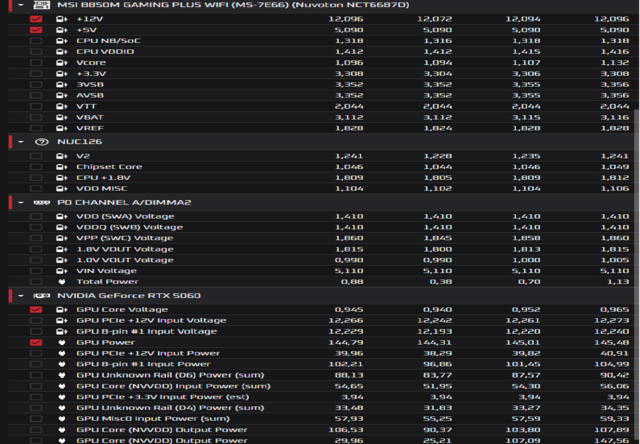The width and height of the screenshot is (640, 444).
Task: Click the power icon on the Total Power row
Action: [x=62, y=282]
